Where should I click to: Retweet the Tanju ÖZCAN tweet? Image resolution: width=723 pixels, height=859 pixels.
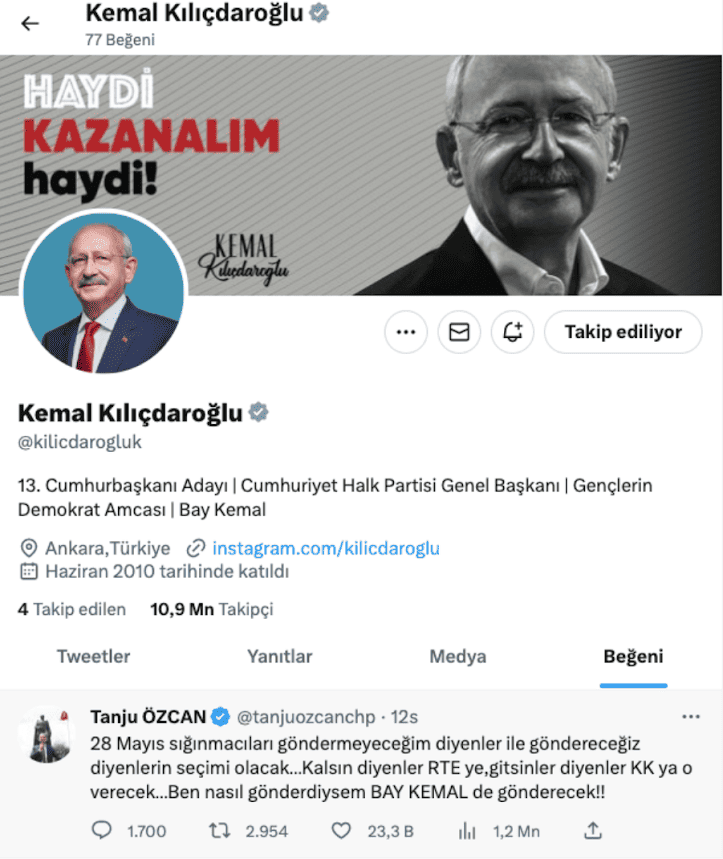(220, 831)
